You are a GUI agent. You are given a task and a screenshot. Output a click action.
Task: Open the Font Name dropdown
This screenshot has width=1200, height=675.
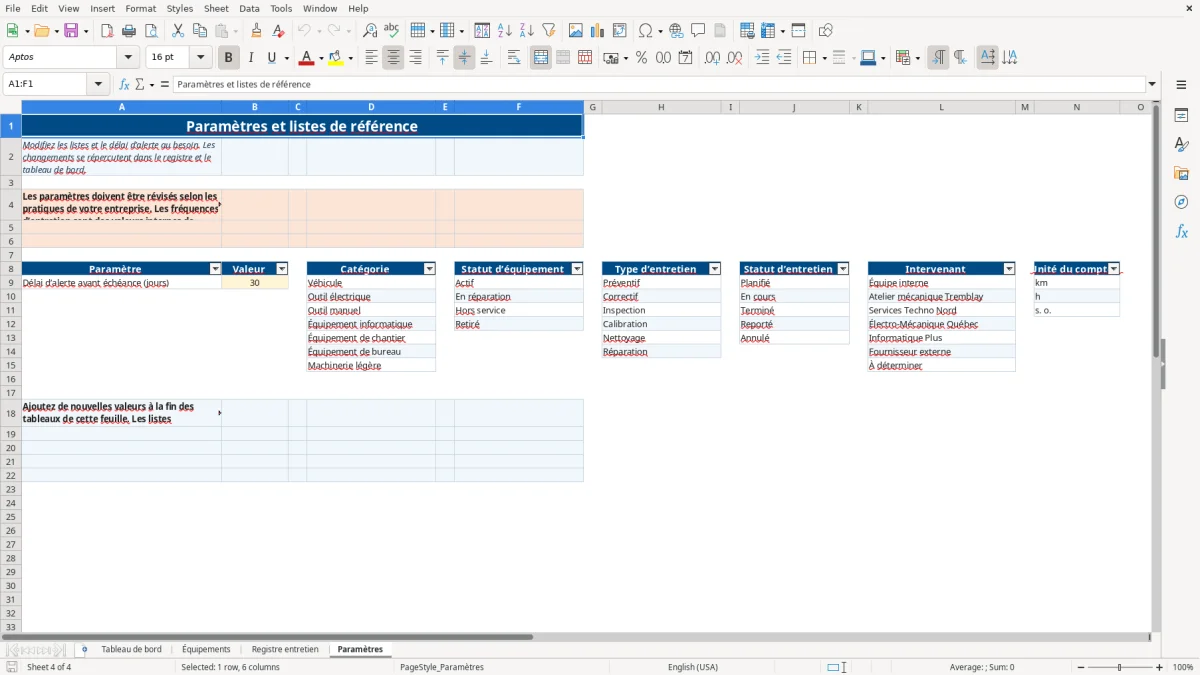pyautogui.click(x=128, y=58)
